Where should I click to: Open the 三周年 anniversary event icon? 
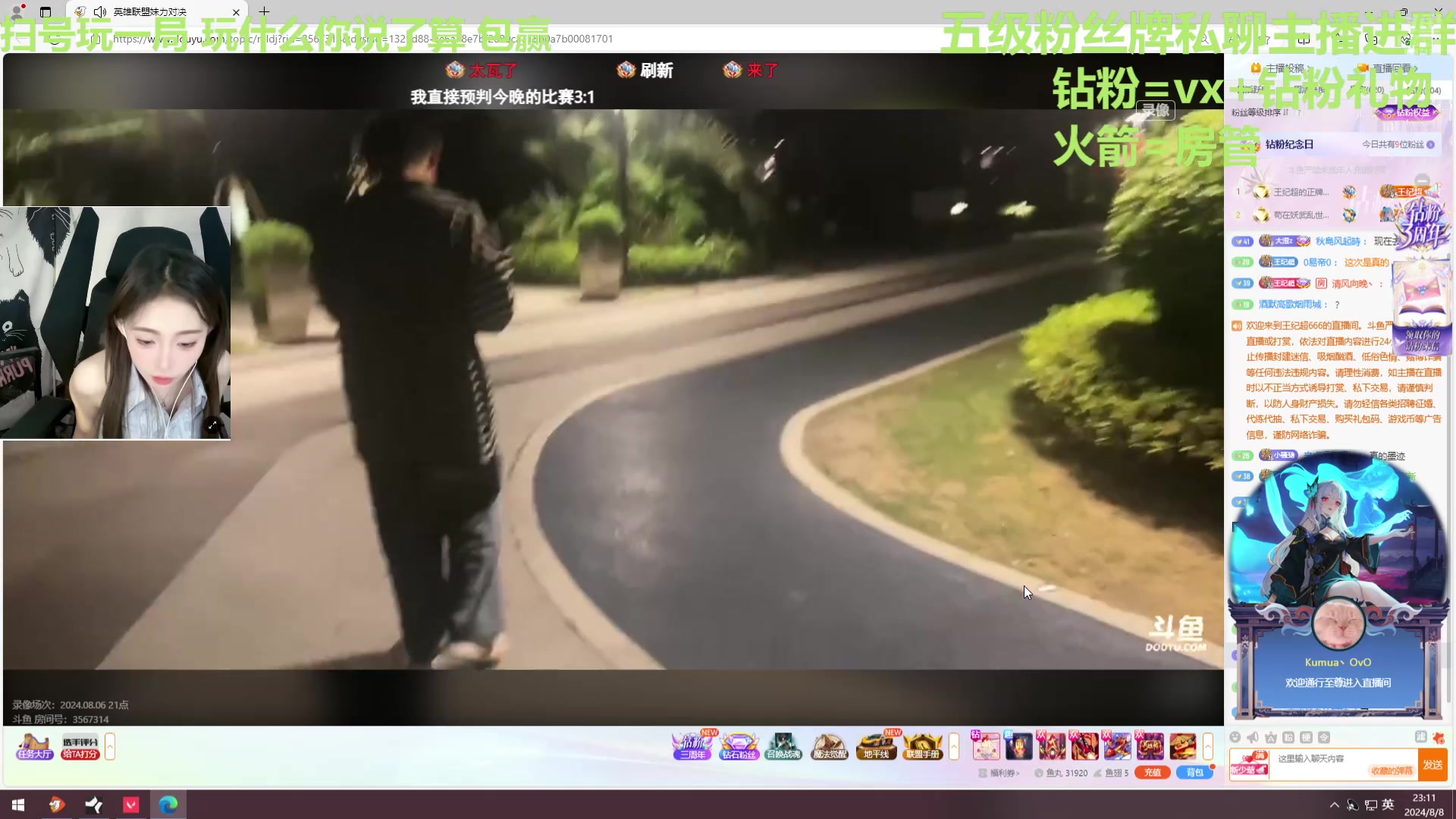coord(692,746)
